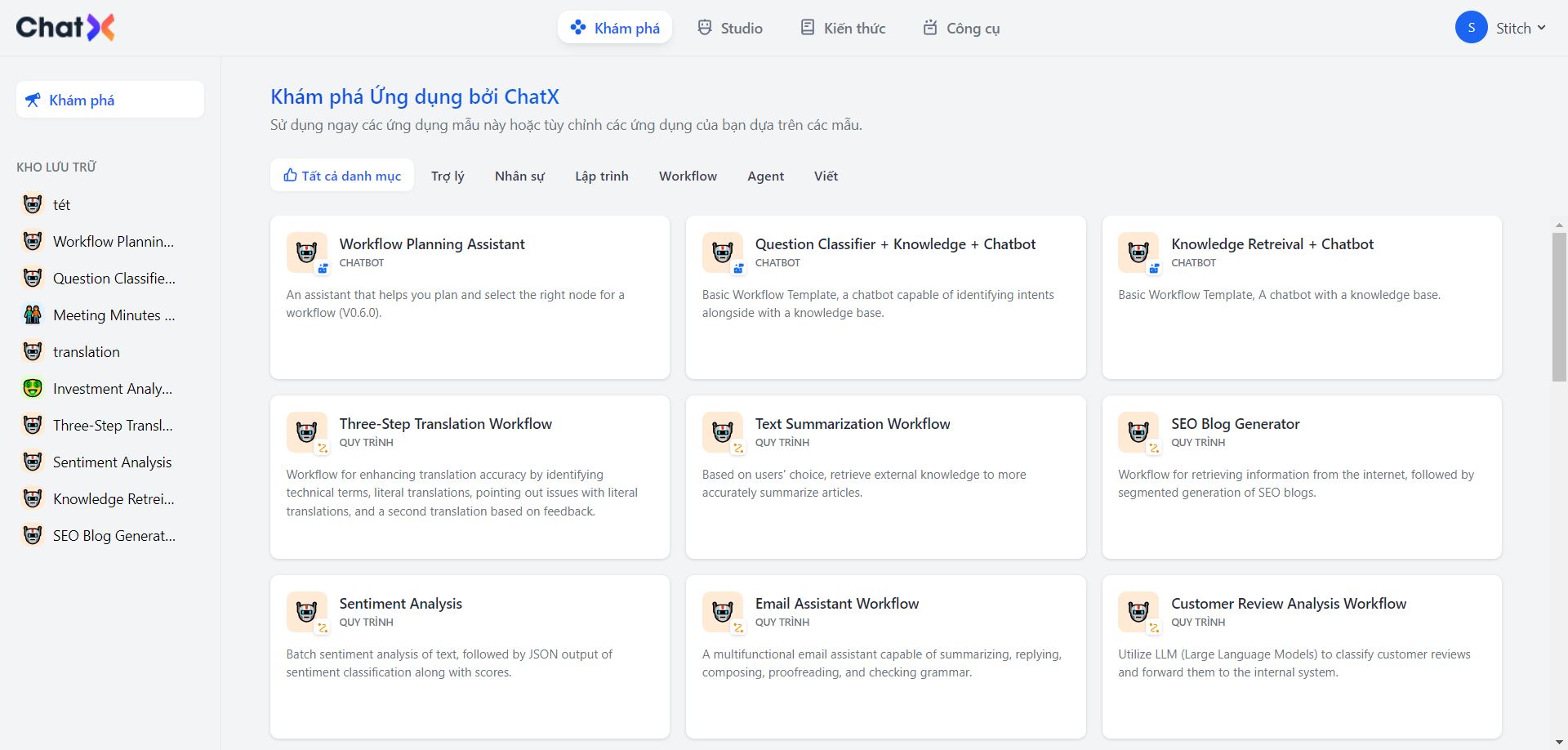Show Agent category apps
The width and height of the screenshot is (1568, 750).
tap(765, 176)
